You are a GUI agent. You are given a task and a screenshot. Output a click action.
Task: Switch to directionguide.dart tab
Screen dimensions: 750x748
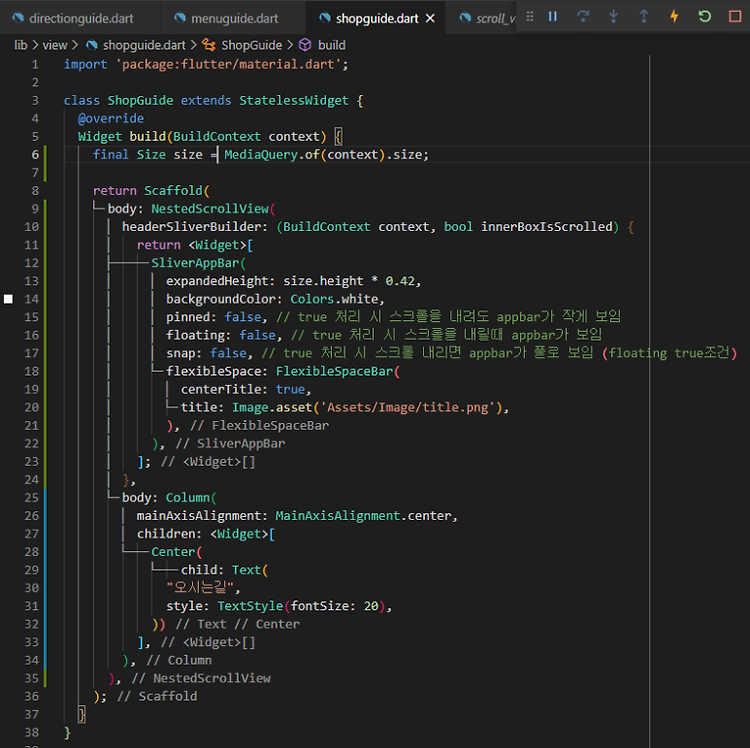tap(81, 18)
